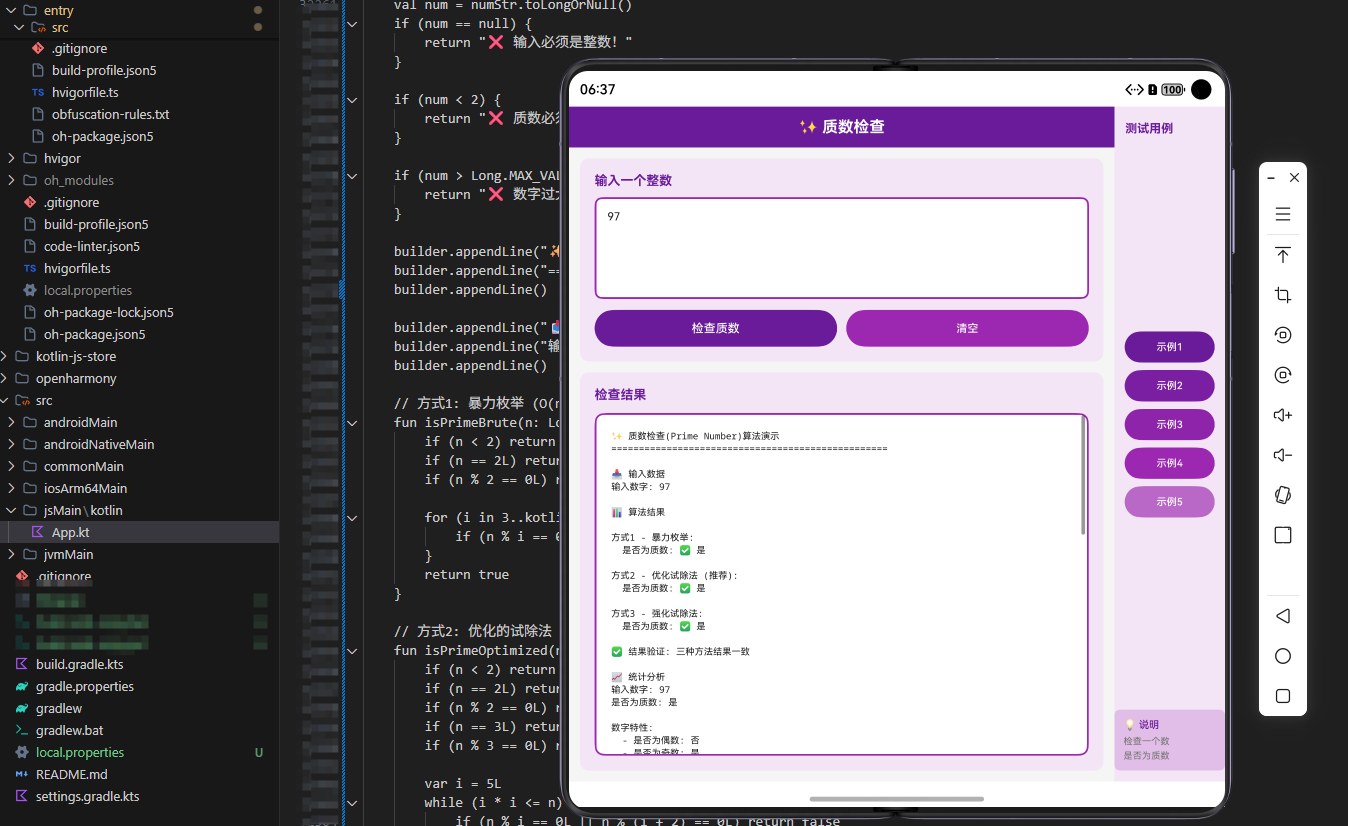Click the Kotlin icon of App.kt
Image resolution: width=1348 pixels, height=826 pixels.
(37, 532)
